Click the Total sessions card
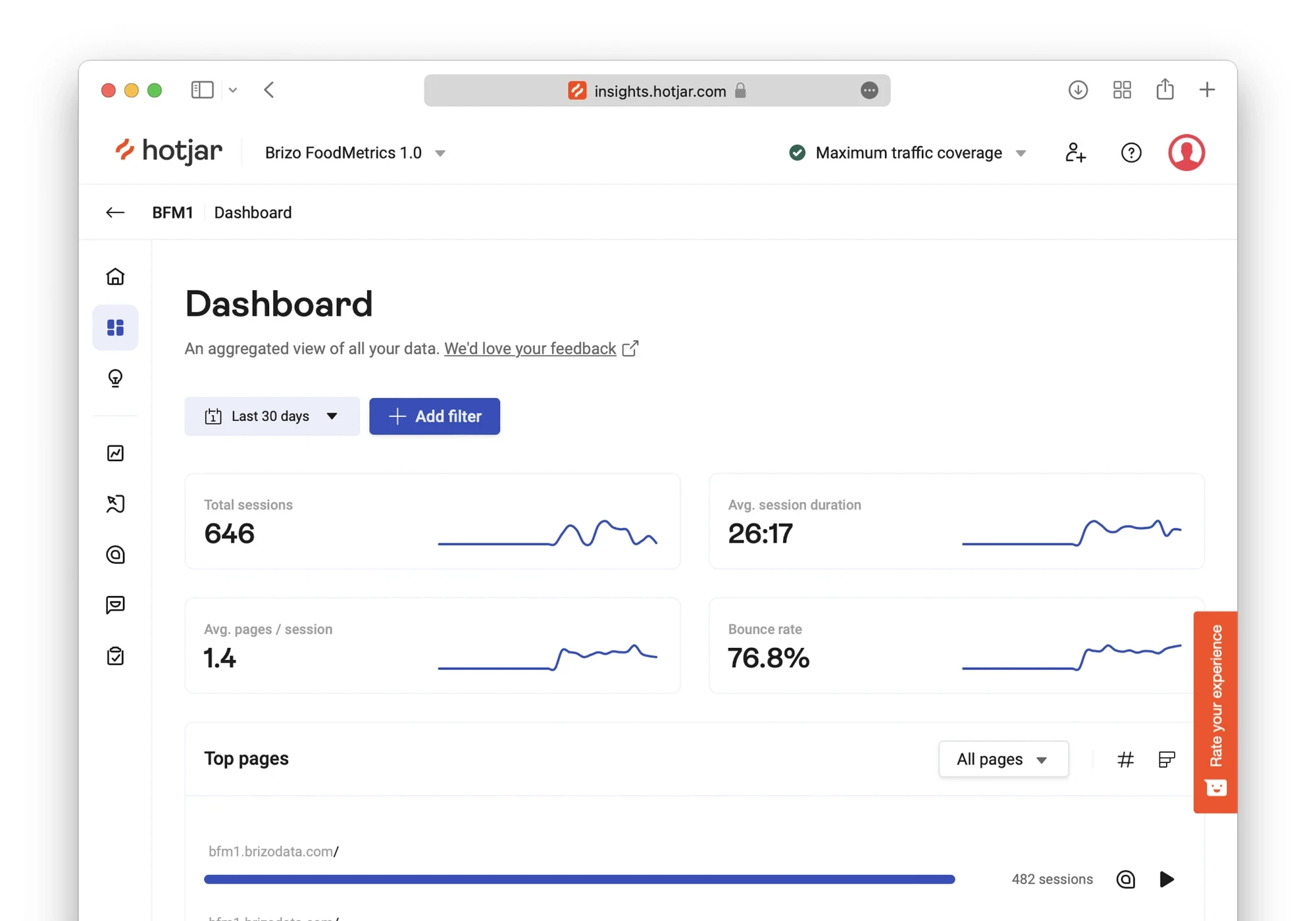This screenshot has height=921, width=1316. pos(432,521)
